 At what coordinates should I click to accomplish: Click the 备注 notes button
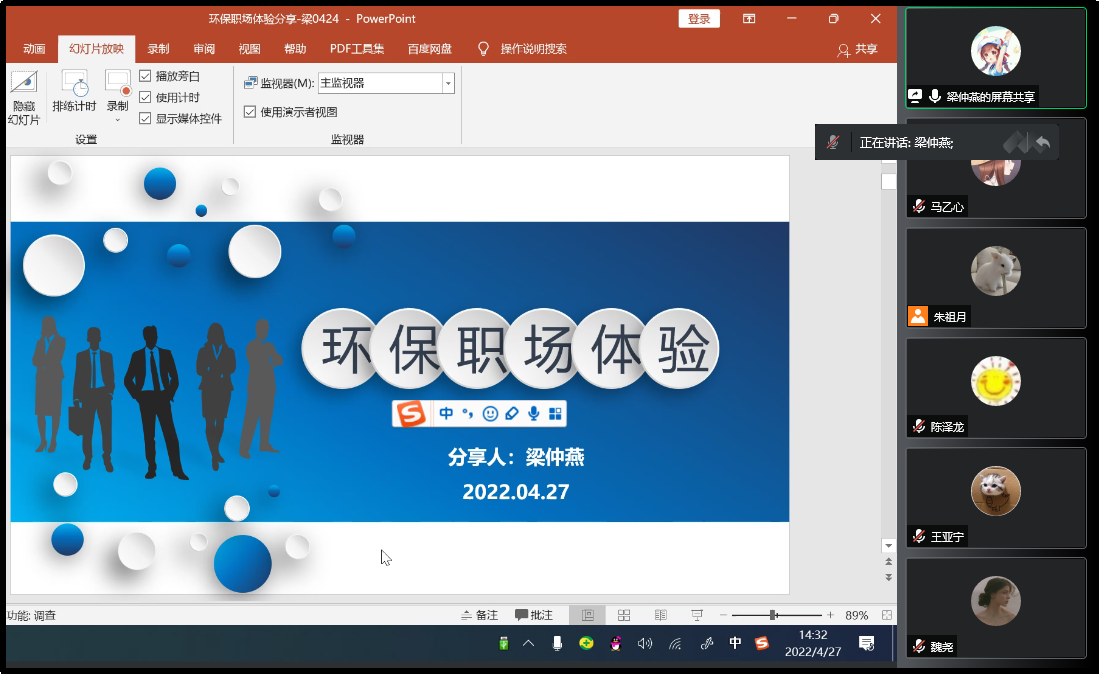click(479, 615)
